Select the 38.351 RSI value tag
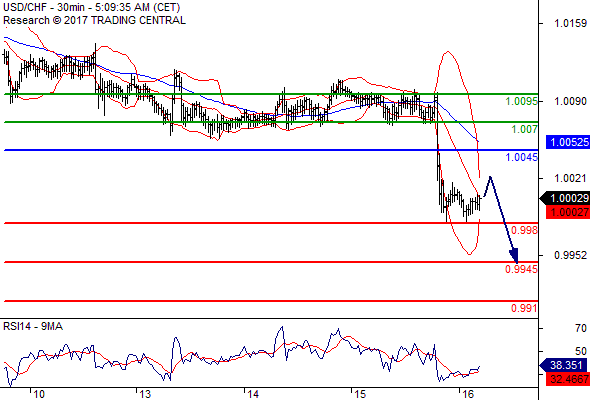The width and height of the screenshot is (590, 400). (x=565, y=365)
